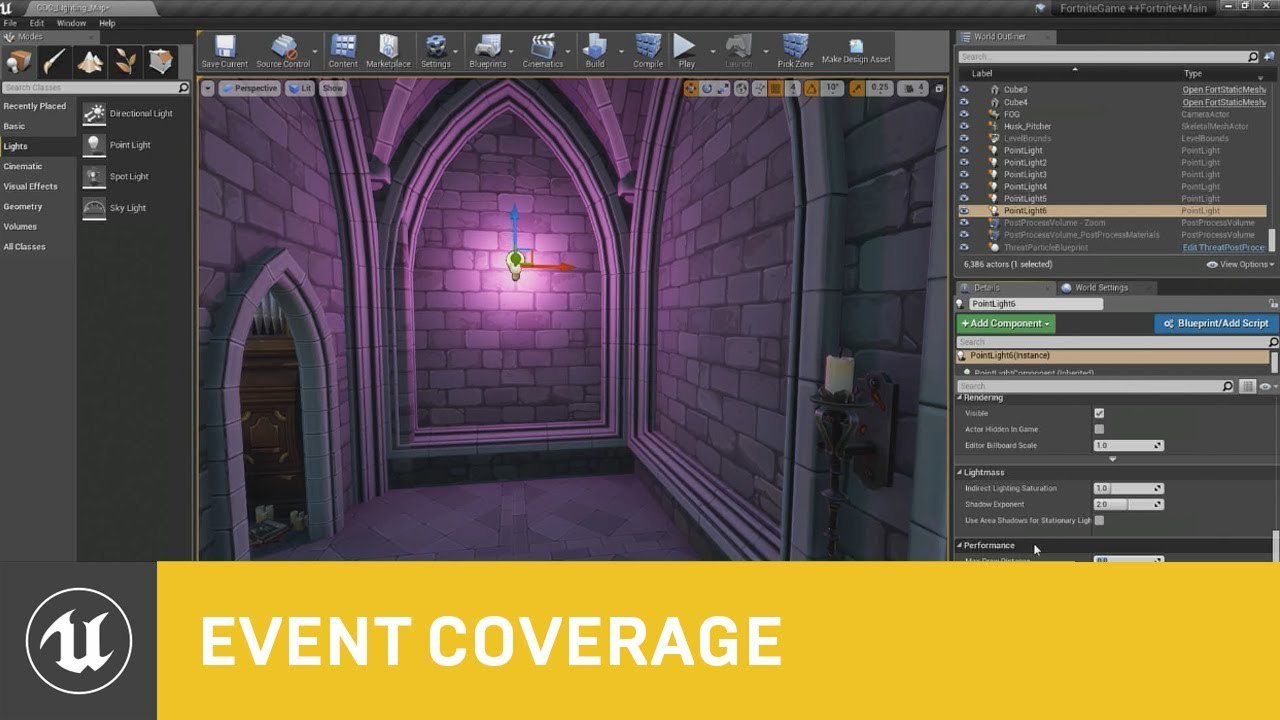Click the Blueprint/Add Script button
This screenshot has width=1280, height=720.
click(x=1216, y=323)
